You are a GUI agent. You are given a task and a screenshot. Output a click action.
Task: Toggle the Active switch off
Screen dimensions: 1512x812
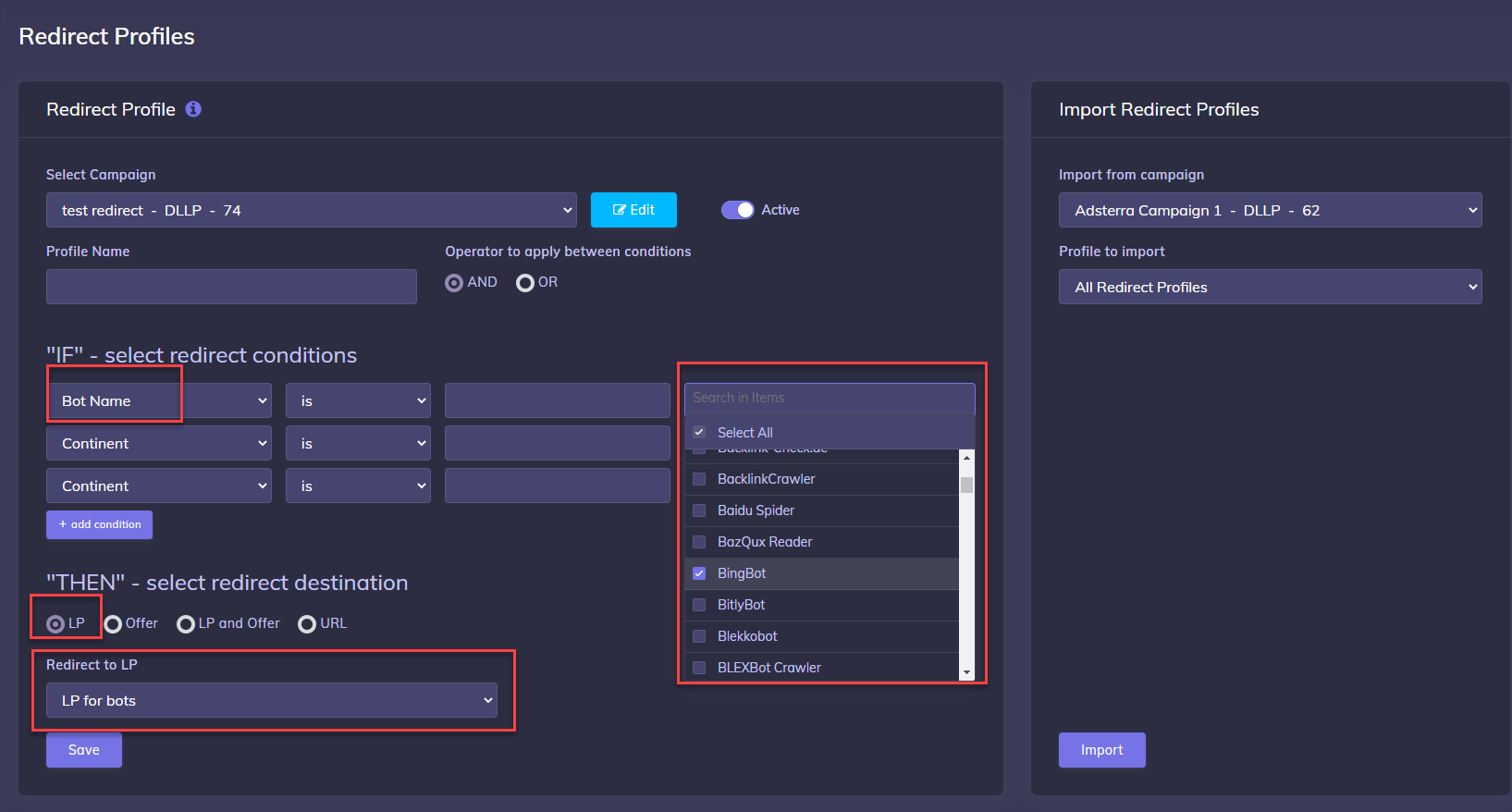click(737, 210)
